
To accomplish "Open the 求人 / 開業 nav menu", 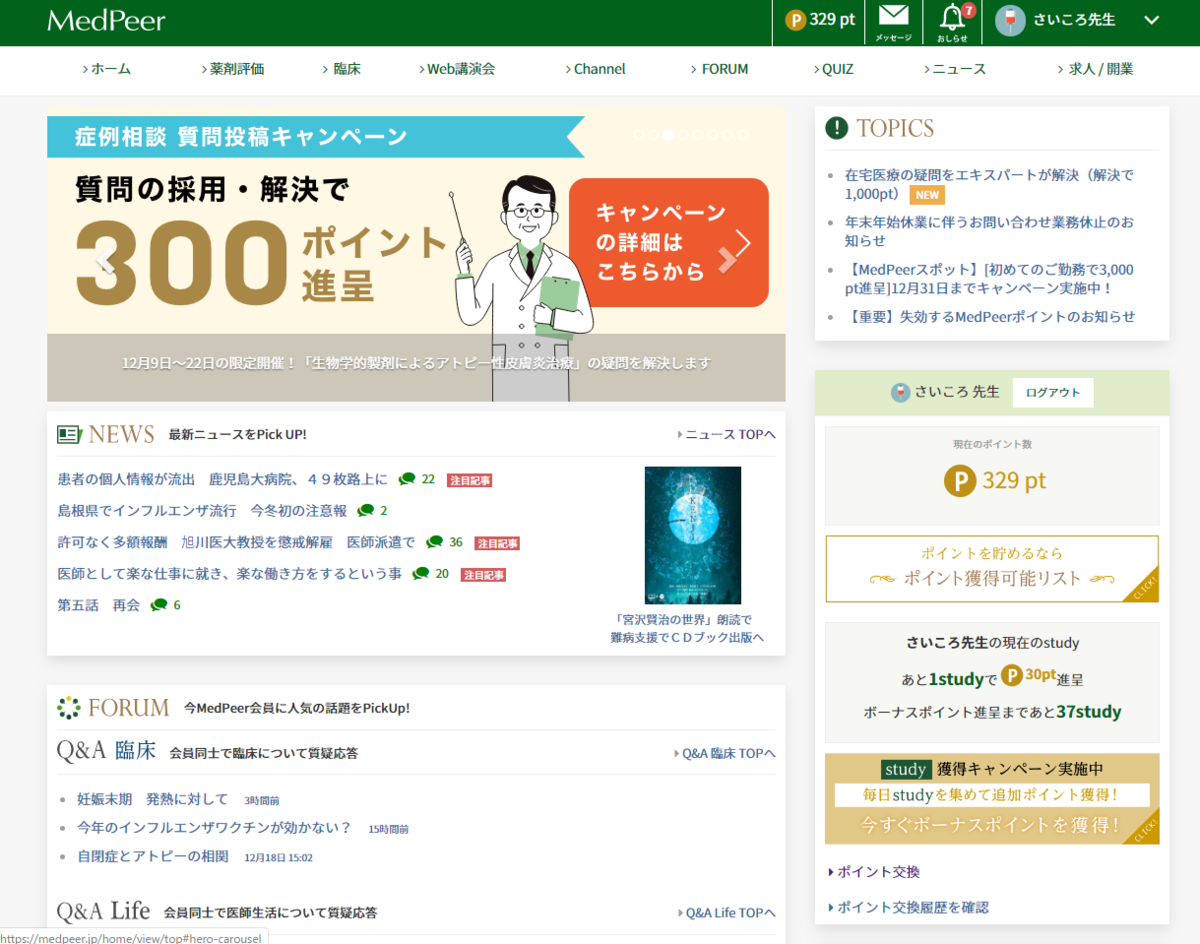I will pyautogui.click(x=1095, y=69).
